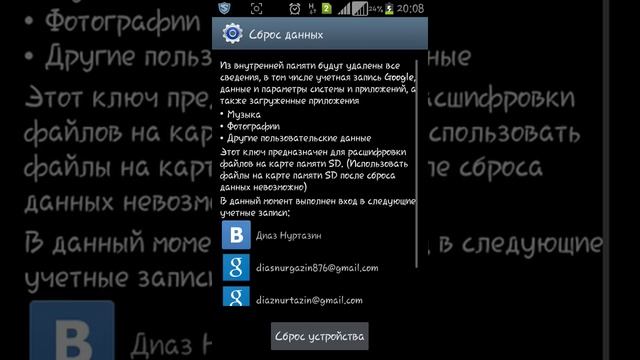The image size is (640, 360).
Task: Tap the screenshot capture icon in status bar
Action: pos(256,9)
